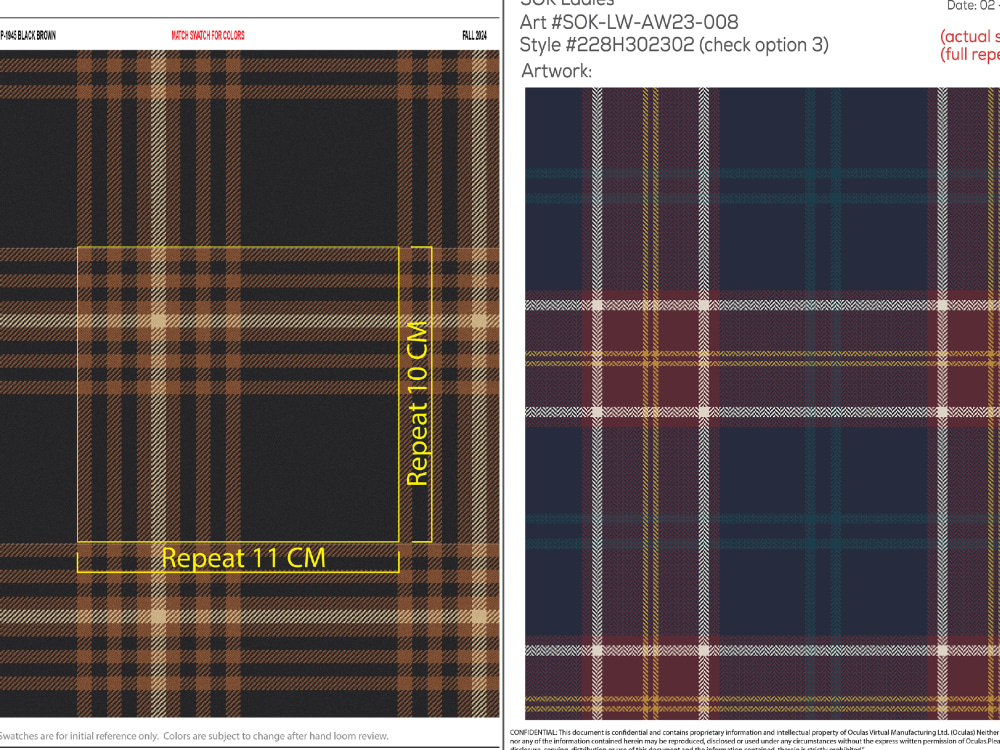Screen dimensions: 1000x750
Task: Click the red '(full repe' note beside Style number
Action: click(x=969, y=54)
